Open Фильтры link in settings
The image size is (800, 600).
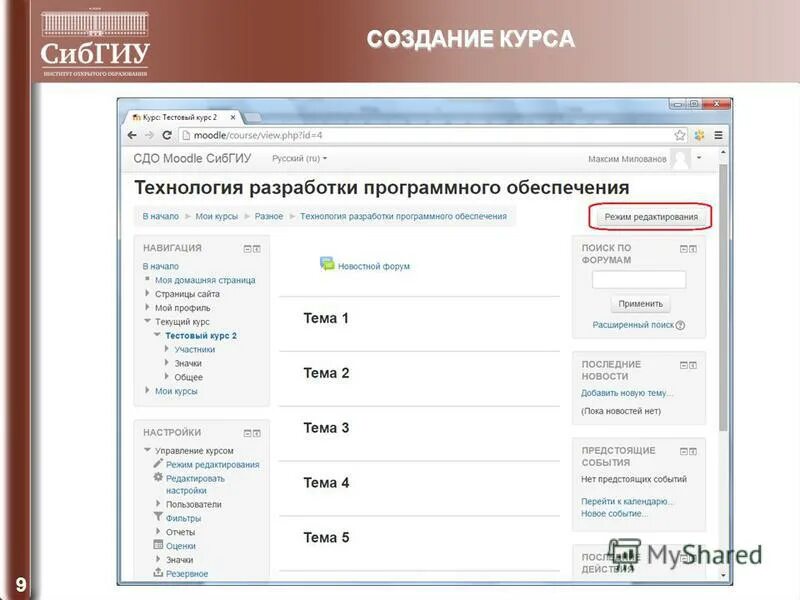coord(183,518)
